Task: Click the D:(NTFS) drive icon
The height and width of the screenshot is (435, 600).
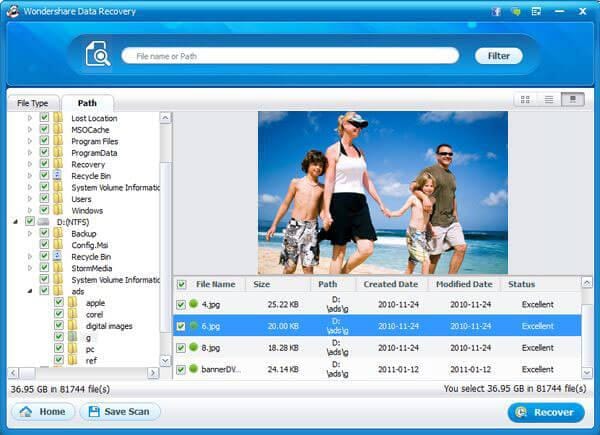Action: [44, 222]
